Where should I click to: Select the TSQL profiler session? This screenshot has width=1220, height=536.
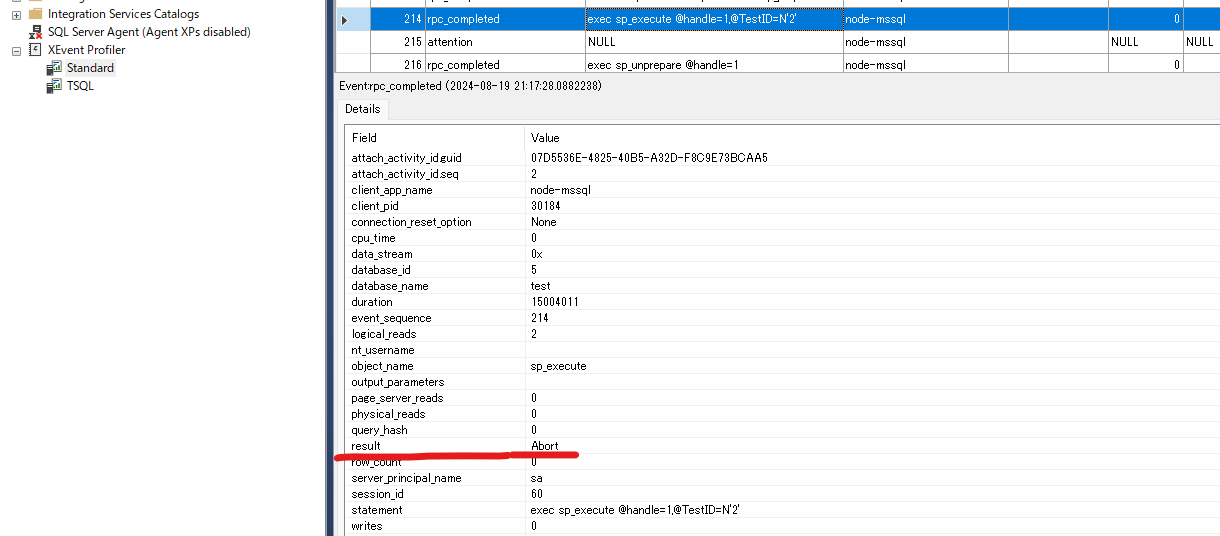(x=80, y=86)
